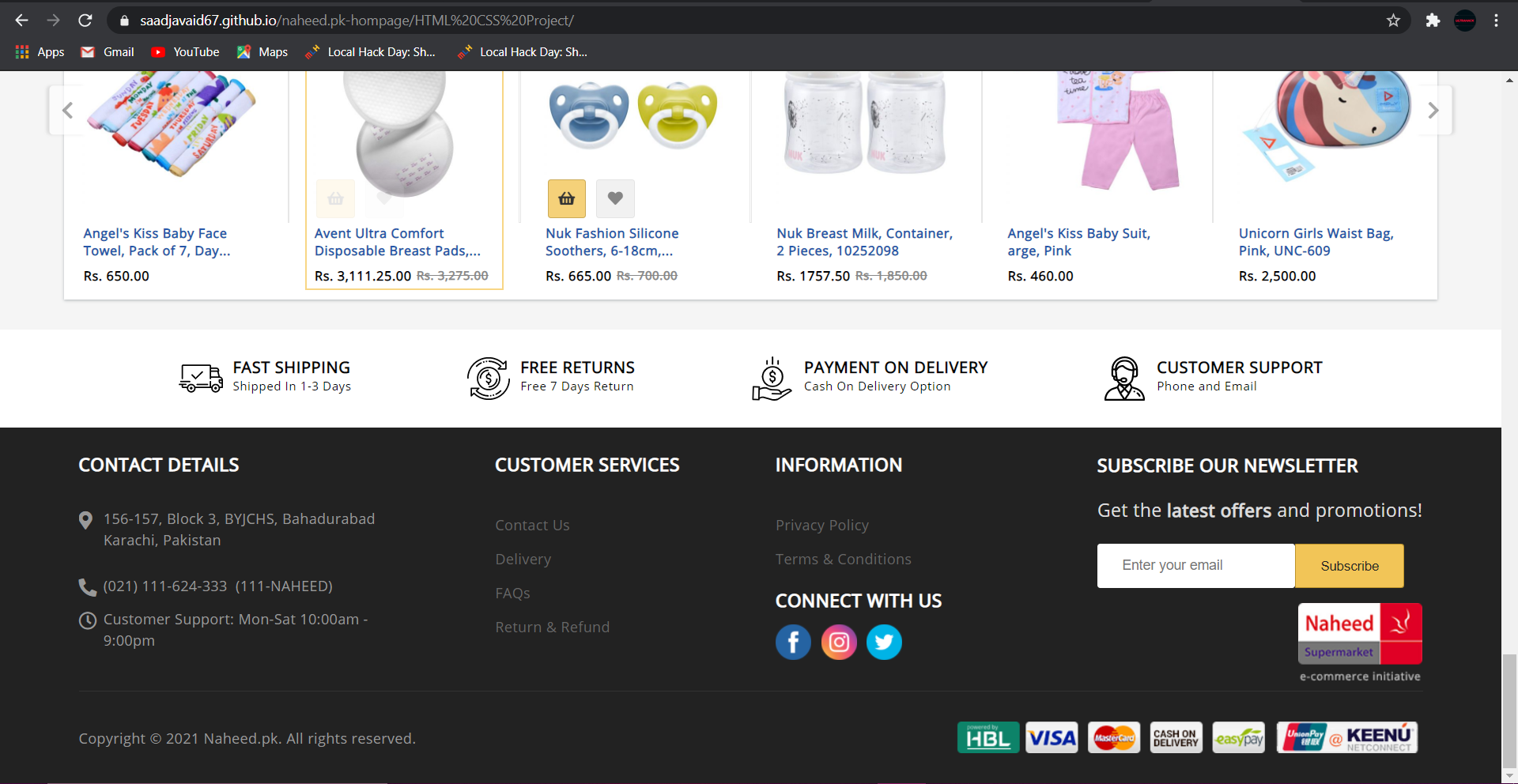Open the Gmail bookmark
This screenshot has height=784, width=1518.
point(108,52)
